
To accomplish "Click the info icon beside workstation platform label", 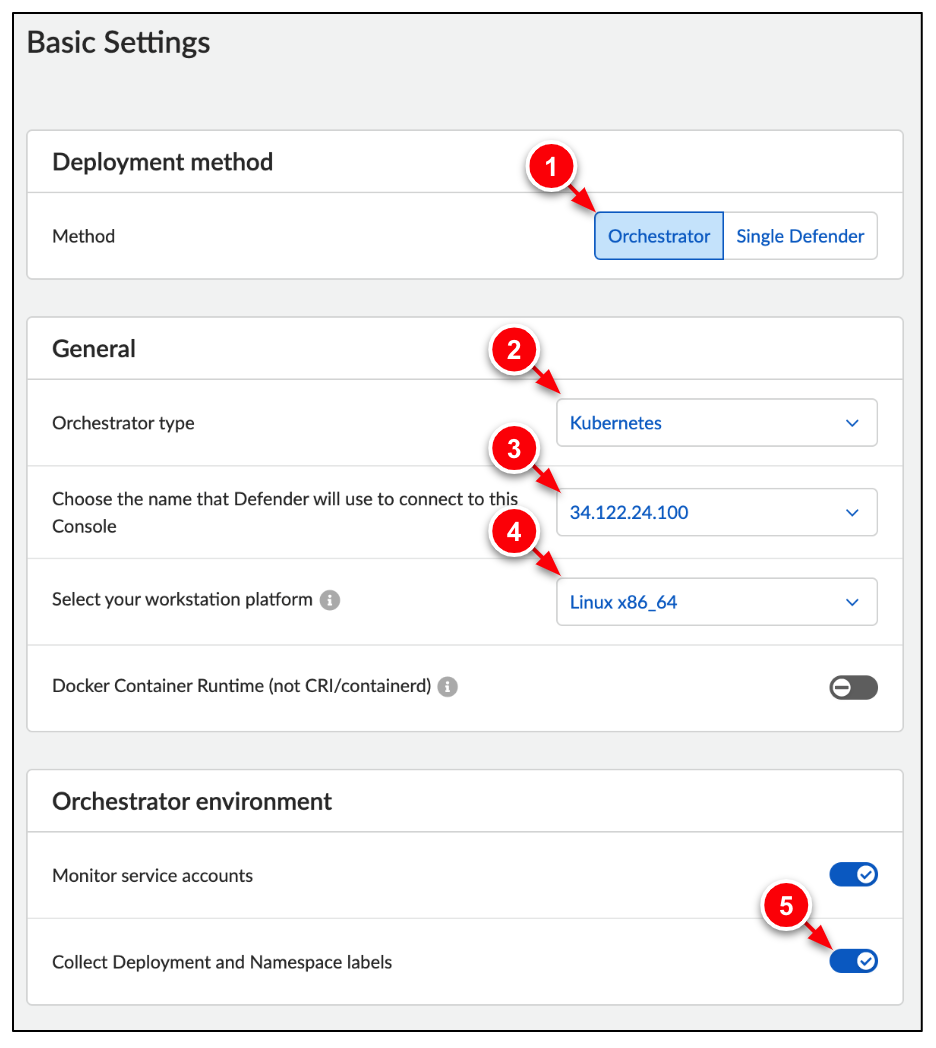I will pos(330,599).
